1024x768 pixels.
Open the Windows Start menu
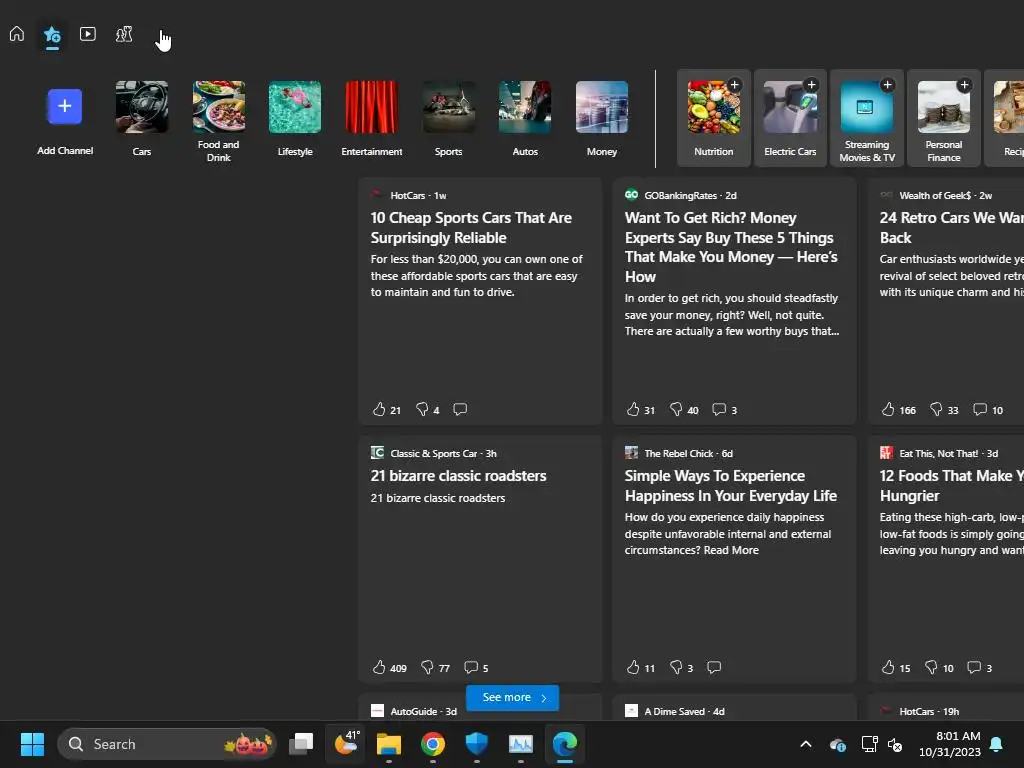(32, 744)
